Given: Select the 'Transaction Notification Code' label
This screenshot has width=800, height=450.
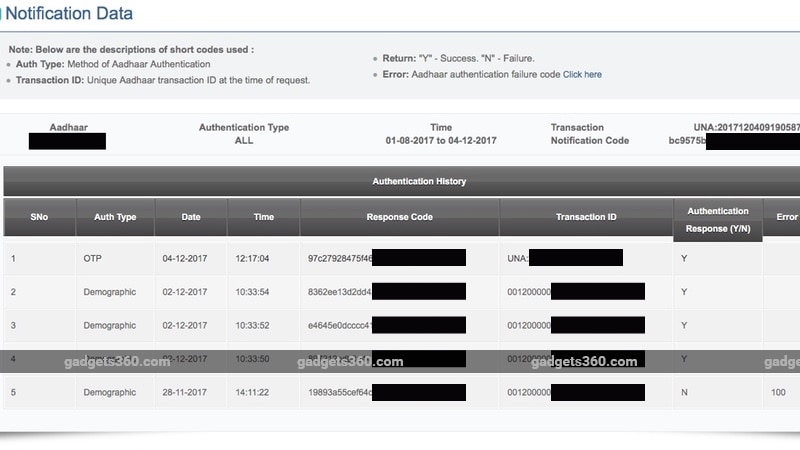Looking at the screenshot, I should [589, 134].
